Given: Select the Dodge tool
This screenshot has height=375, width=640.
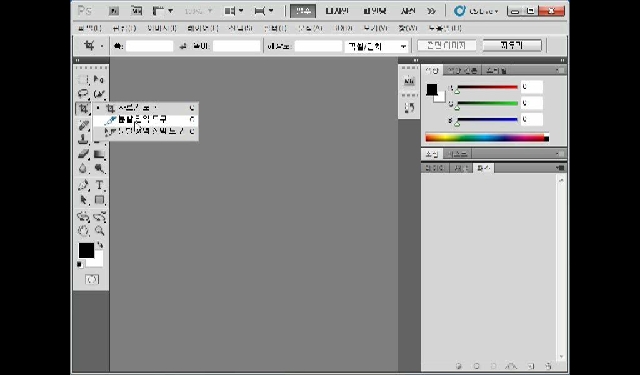Looking at the screenshot, I should click(x=99, y=168).
